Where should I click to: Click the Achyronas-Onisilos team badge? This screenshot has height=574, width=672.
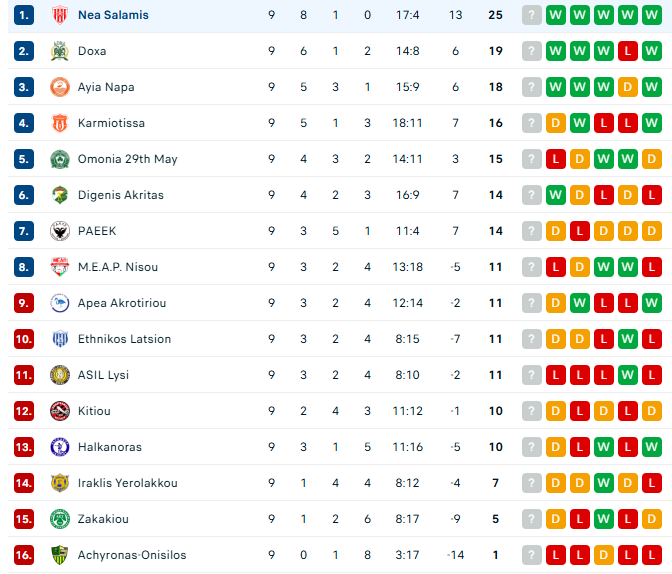[x=60, y=555]
